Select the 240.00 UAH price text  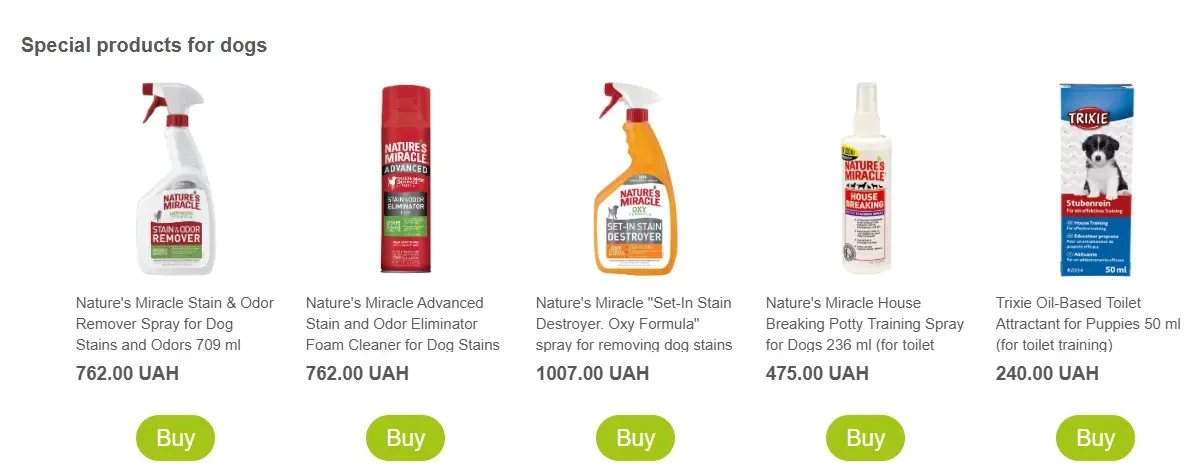point(1047,374)
